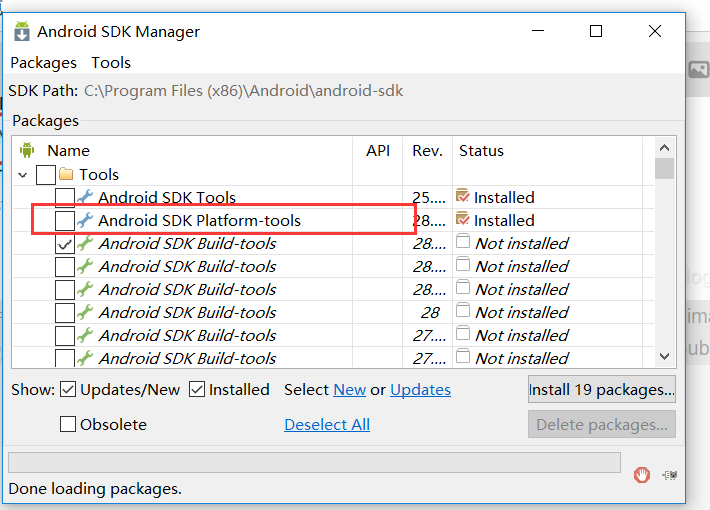Viewport: 710px width, 510px height.
Task: Toggle the Tools folder checkbox
Action: point(46,174)
